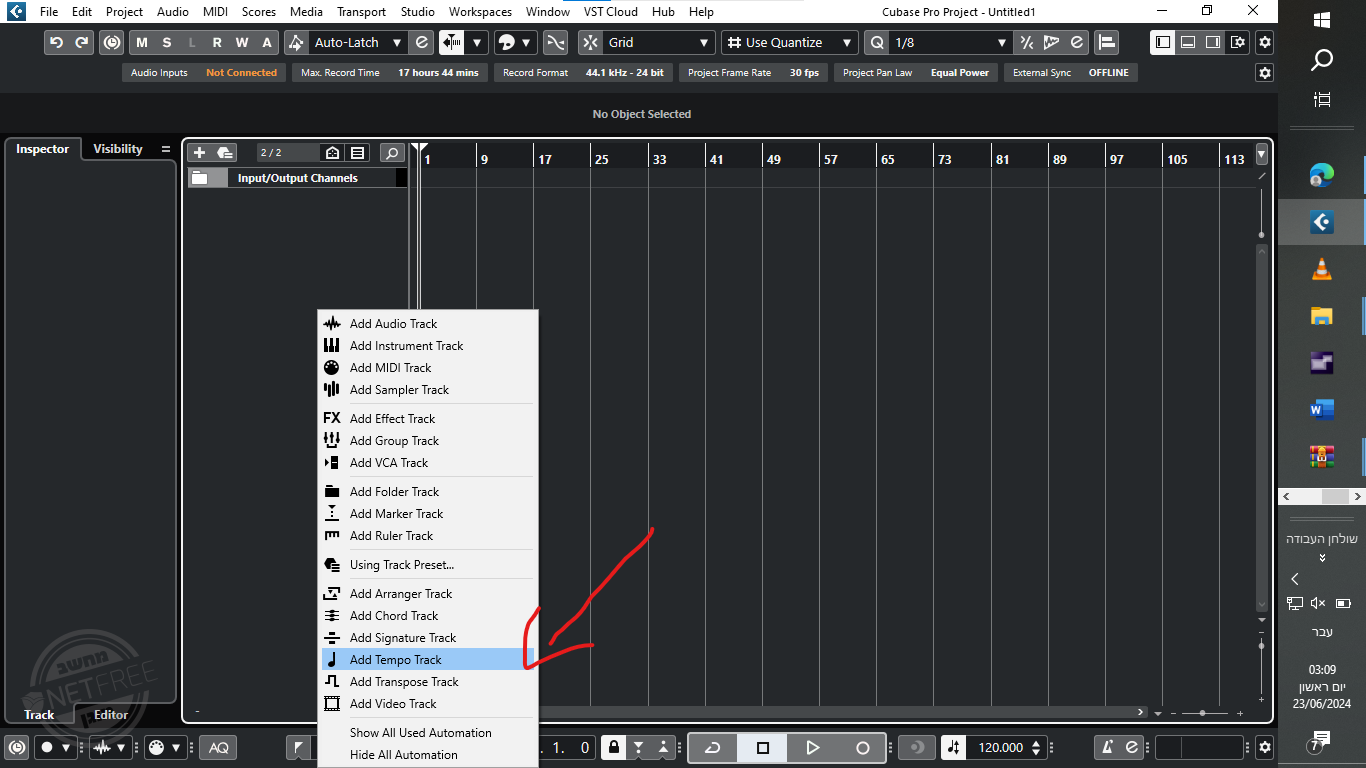Open the automation panel with the e icon
The image size is (1366, 768).
(422, 43)
